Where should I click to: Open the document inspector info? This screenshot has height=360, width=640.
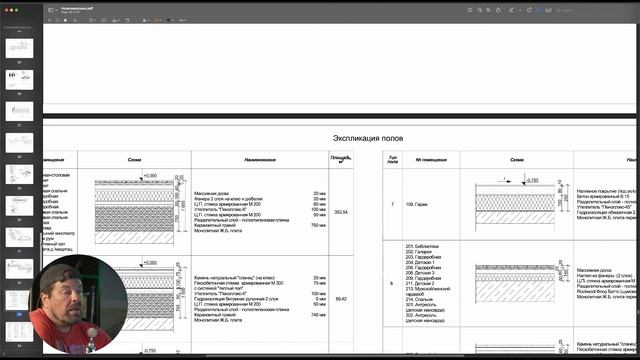click(x=469, y=10)
